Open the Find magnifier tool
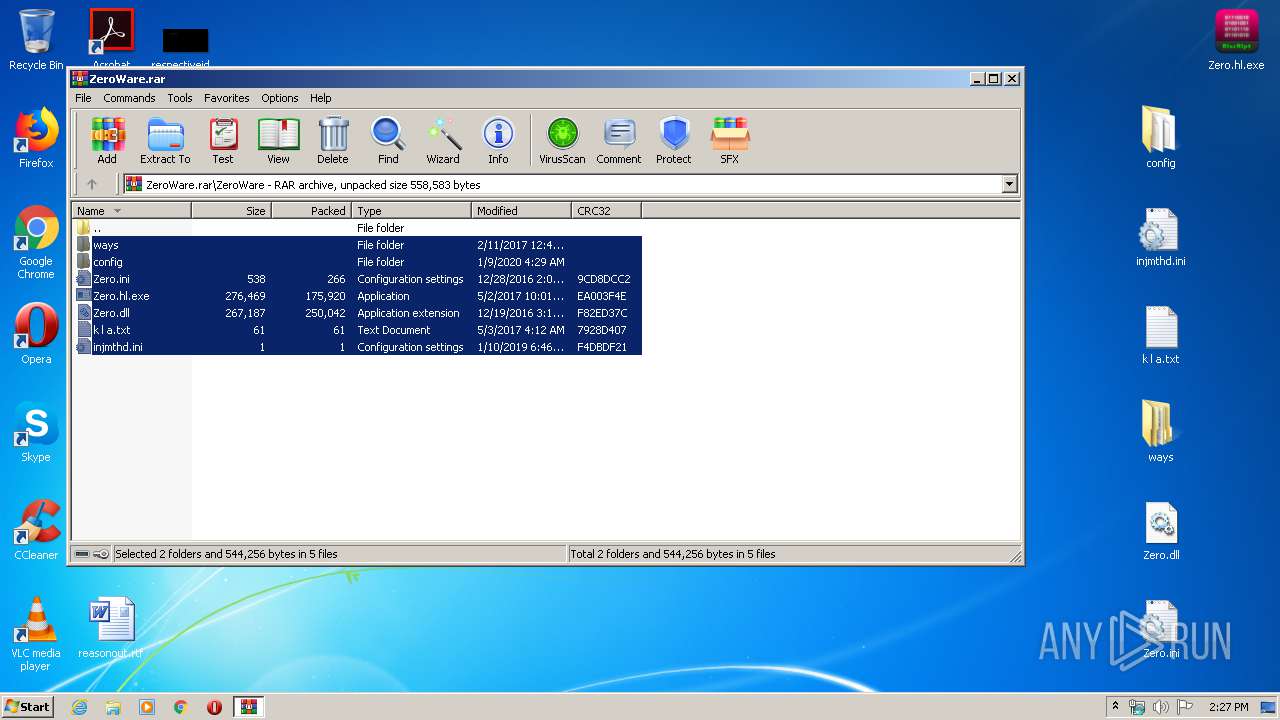The image size is (1280, 720). pos(388,140)
